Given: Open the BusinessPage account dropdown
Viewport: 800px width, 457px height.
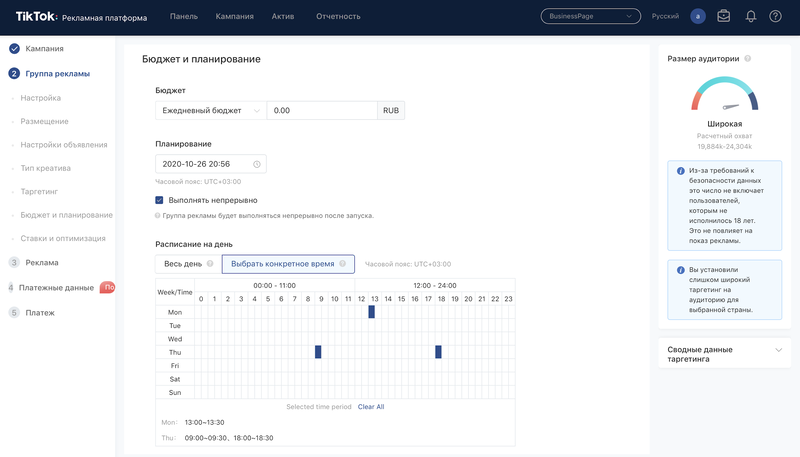Looking at the screenshot, I should point(590,16).
